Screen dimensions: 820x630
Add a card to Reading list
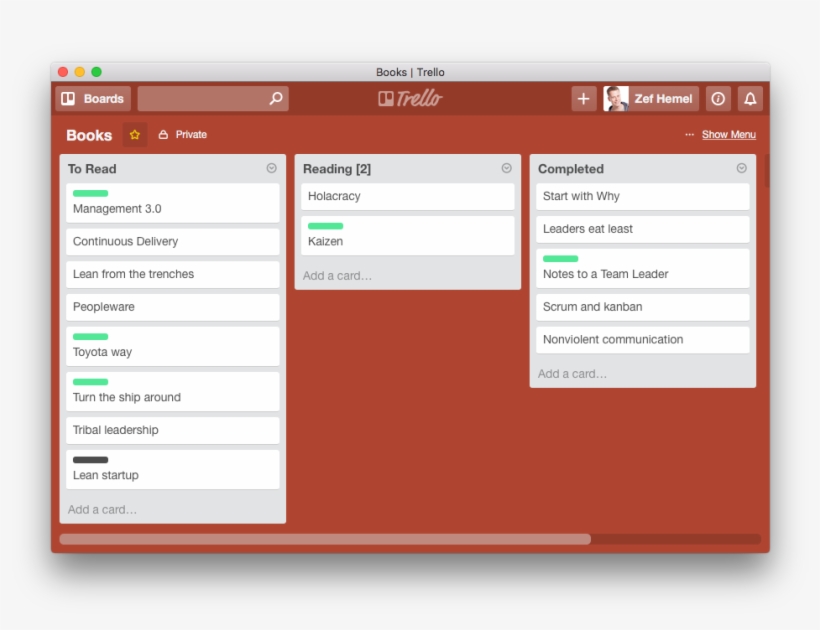(x=337, y=276)
